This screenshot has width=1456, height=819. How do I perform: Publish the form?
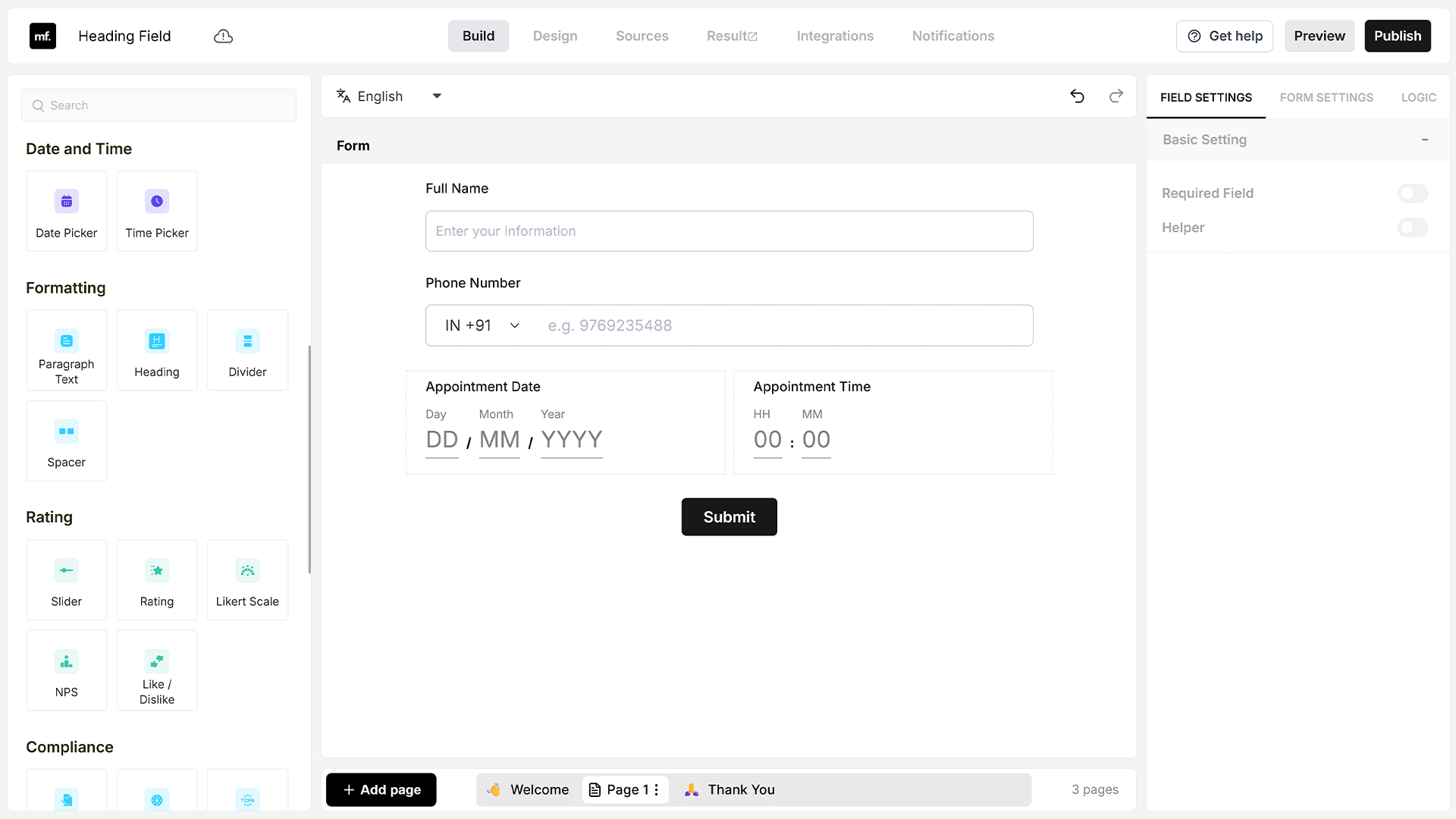pyautogui.click(x=1398, y=36)
